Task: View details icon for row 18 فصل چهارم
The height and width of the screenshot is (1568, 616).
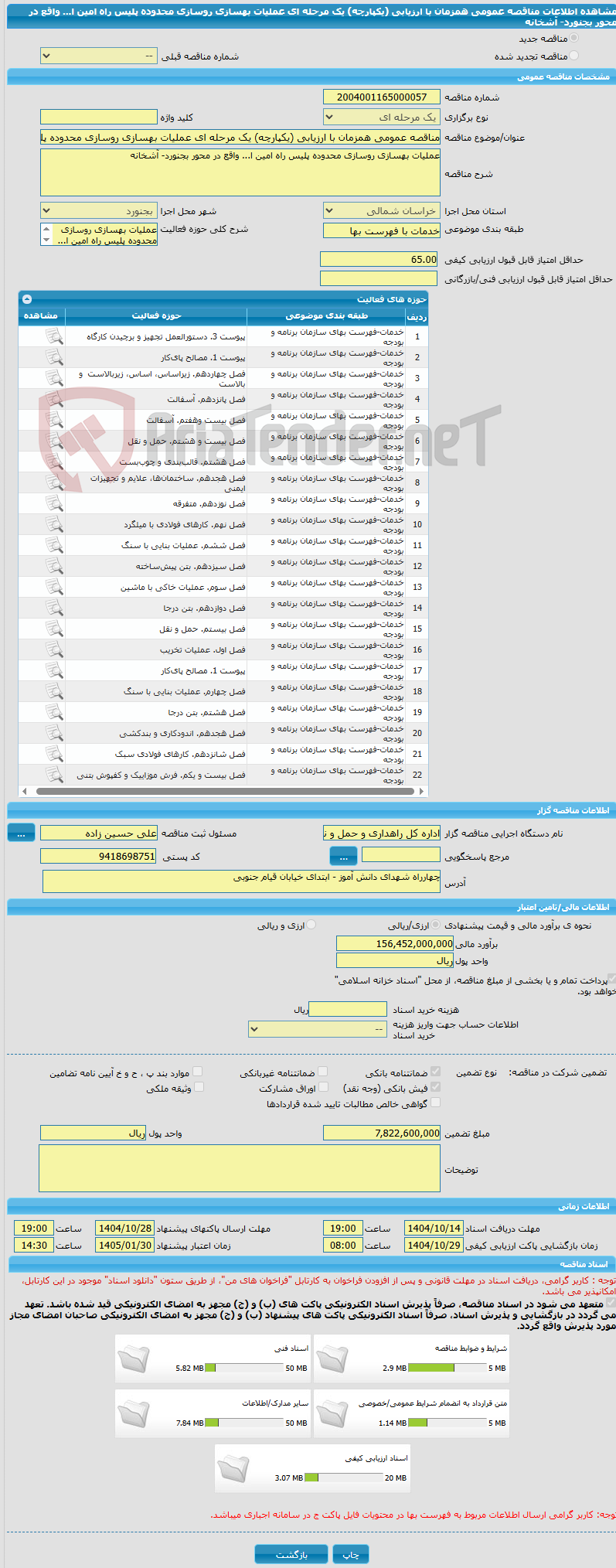Action: pos(53,691)
